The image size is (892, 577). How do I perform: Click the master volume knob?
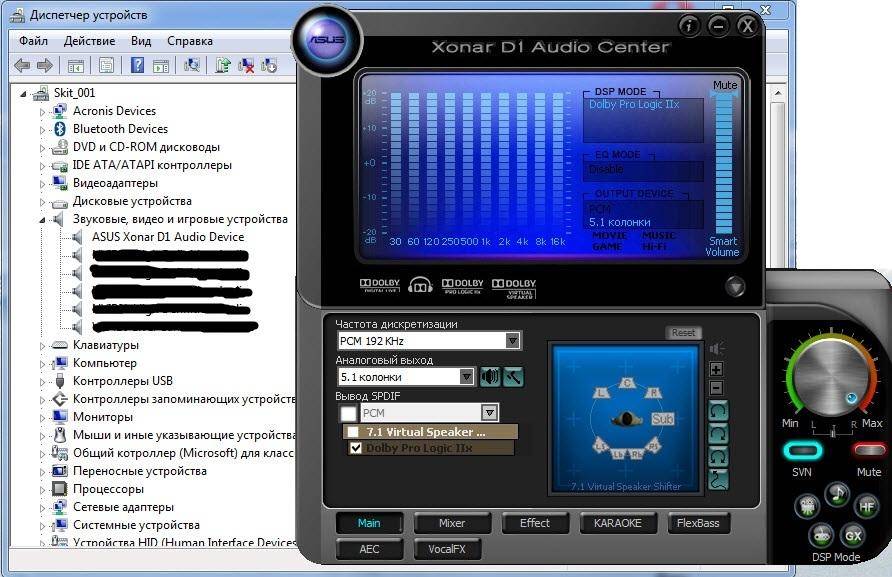(830, 376)
